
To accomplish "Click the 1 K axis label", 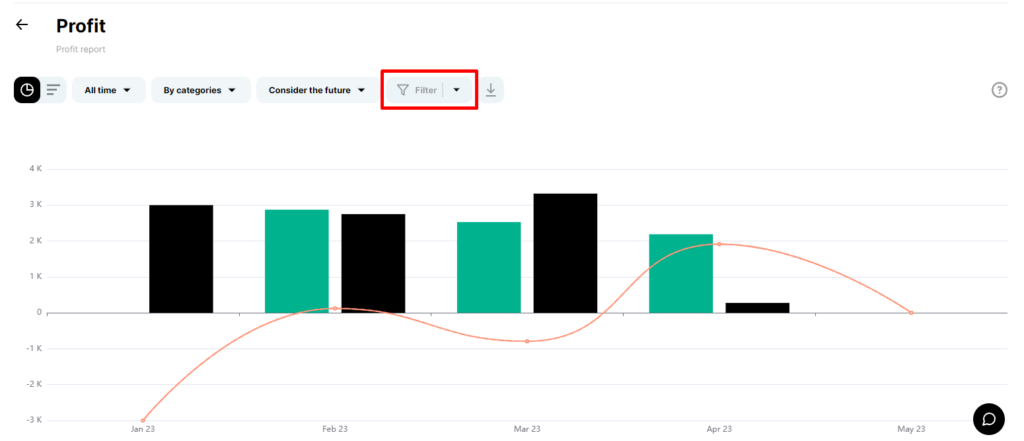I will click(36, 276).
